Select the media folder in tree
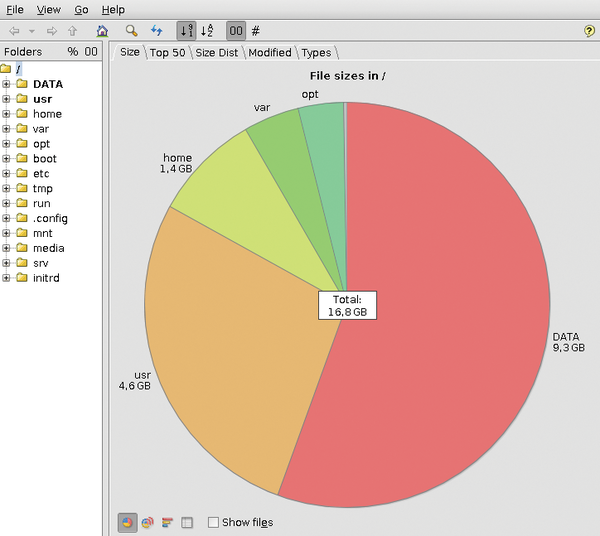 click(x=49, y=248)
